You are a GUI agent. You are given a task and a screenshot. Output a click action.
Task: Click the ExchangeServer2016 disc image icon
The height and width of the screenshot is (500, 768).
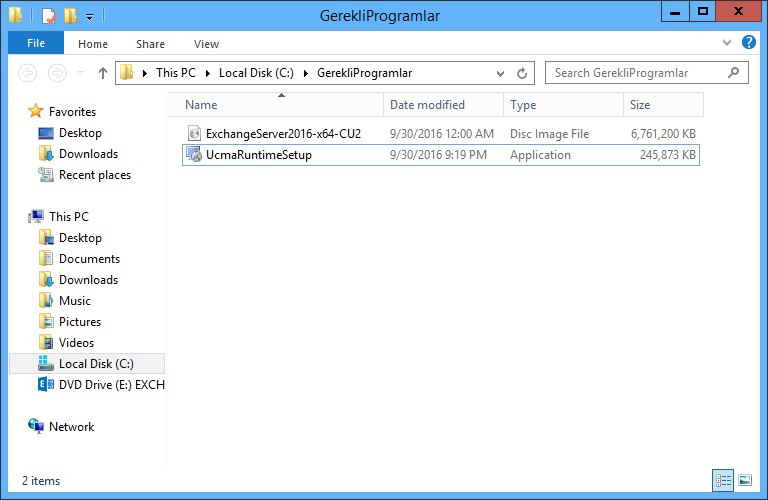point(194,133)
